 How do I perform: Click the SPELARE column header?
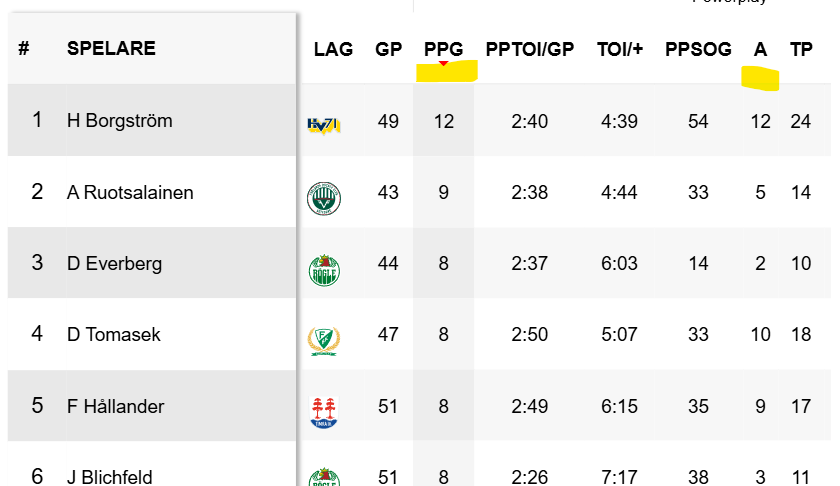(111, 48)
